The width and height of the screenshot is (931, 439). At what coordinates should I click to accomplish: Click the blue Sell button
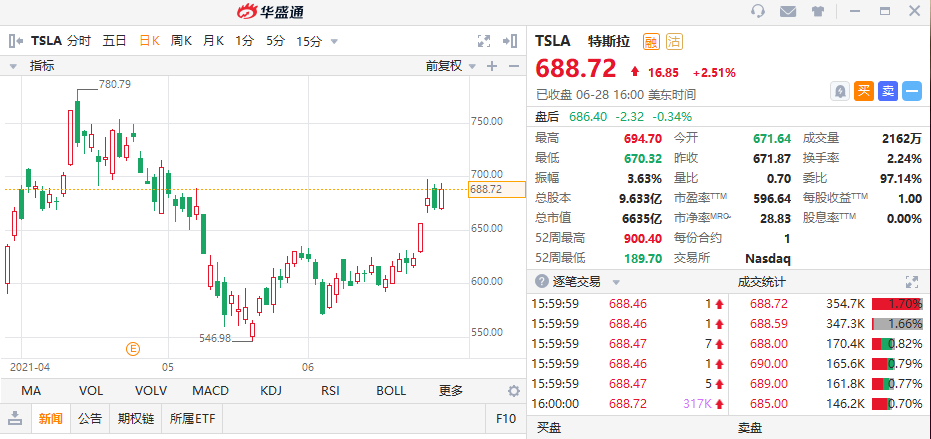pos(888,91)
